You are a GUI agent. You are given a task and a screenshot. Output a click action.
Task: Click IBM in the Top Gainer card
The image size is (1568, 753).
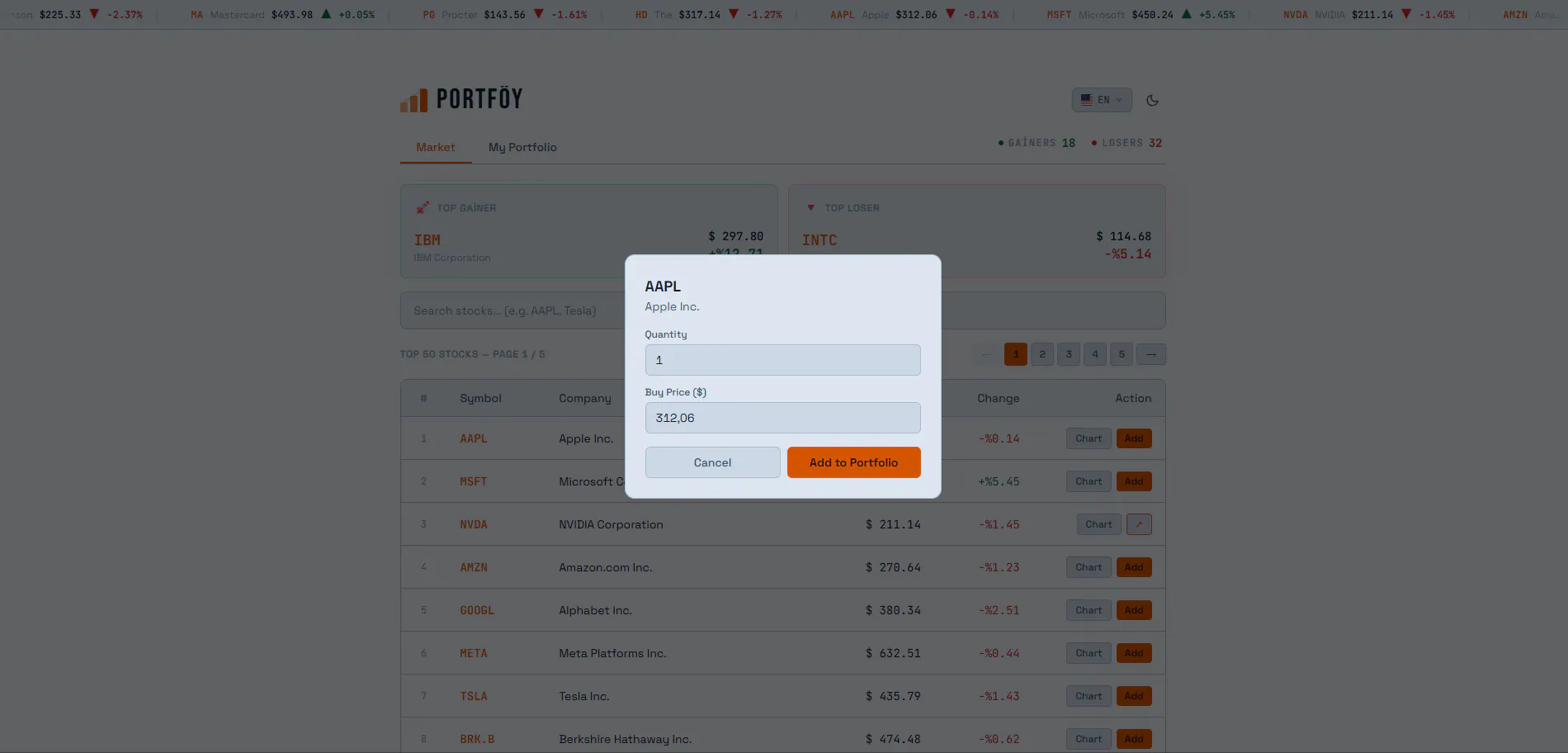point(427,240)
